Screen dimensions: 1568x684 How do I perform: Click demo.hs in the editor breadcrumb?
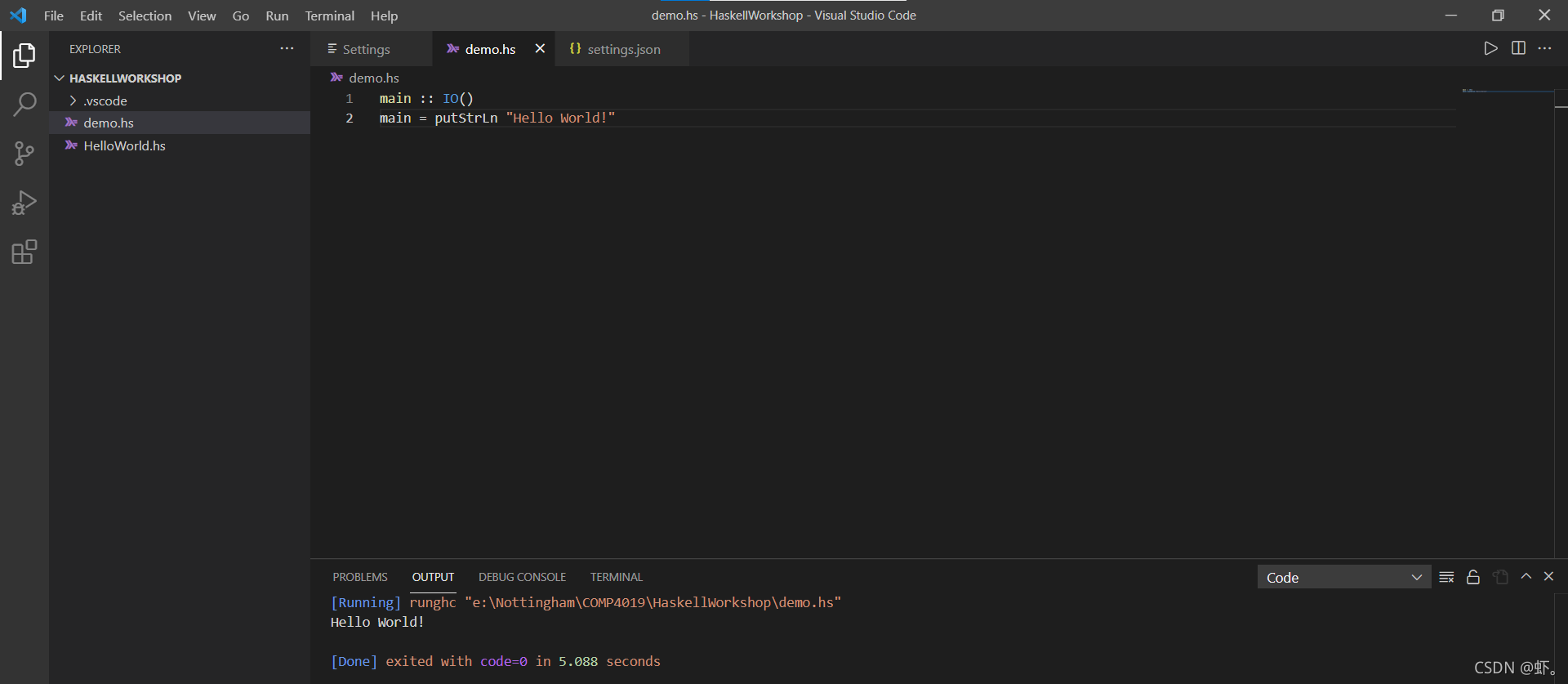coord(373,78)
